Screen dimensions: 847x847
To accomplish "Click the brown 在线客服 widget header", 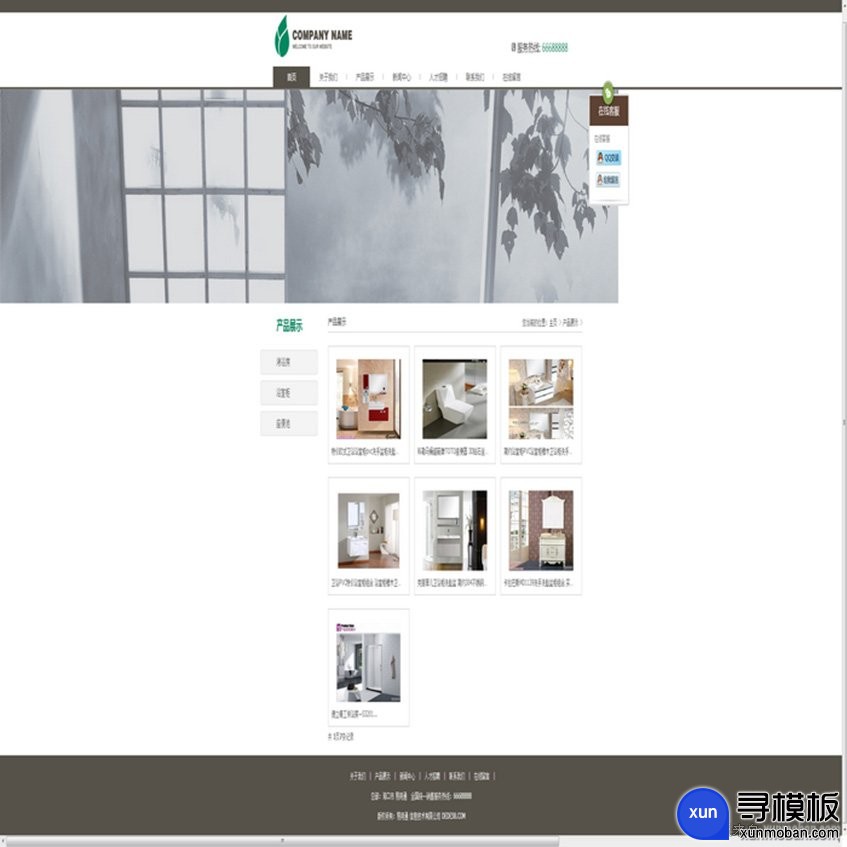I will pyautogui.click(x=609, y=111).
